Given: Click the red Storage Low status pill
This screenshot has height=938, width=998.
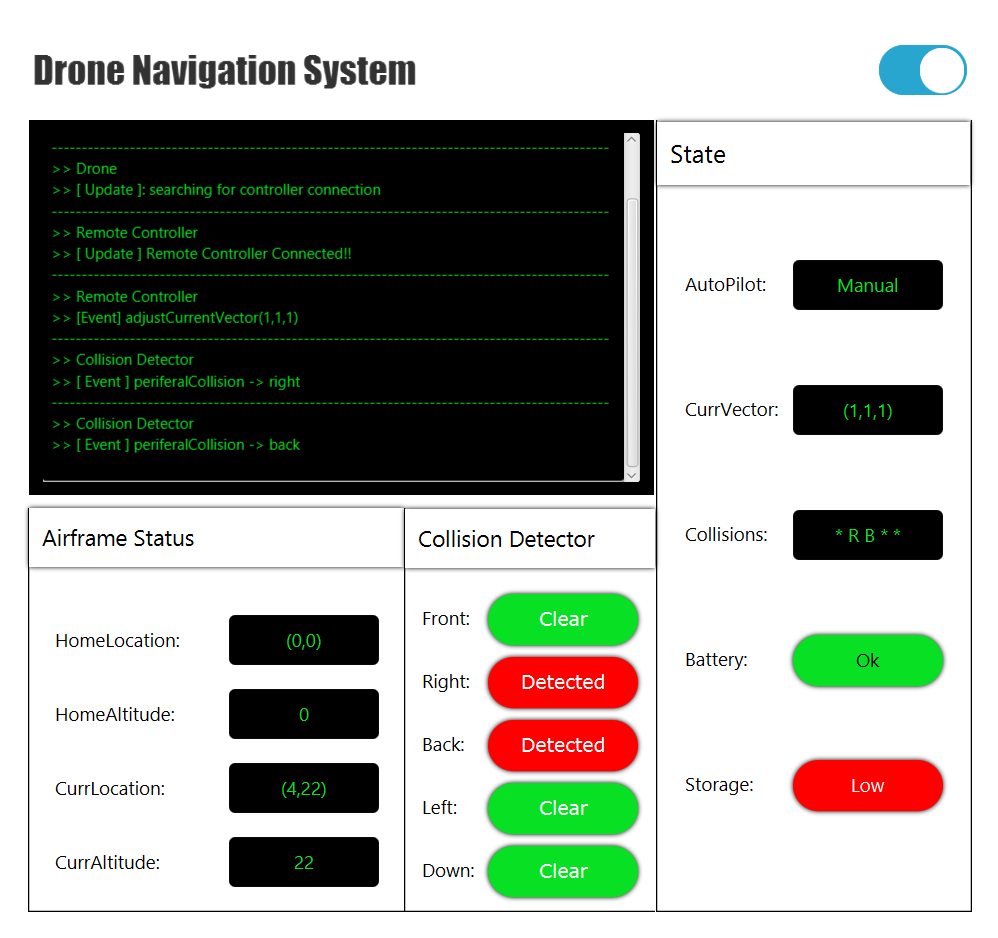Looking at the screenshot, I should pos(867,785).
